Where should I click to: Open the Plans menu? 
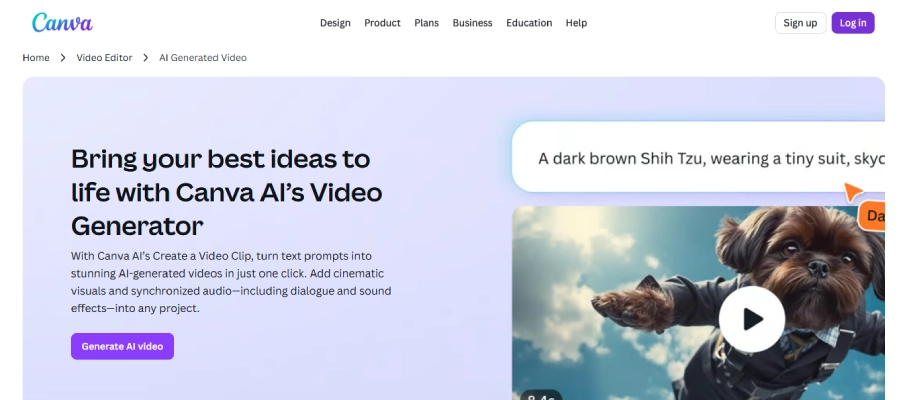(x=427, y=23)
